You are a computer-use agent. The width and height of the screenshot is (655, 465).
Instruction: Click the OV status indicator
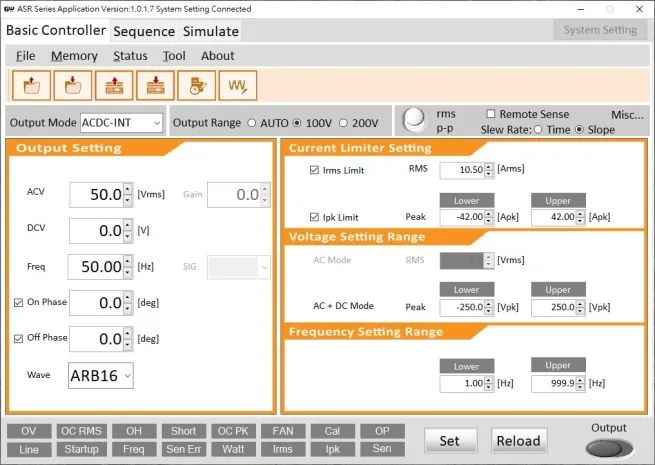[29, 431]
